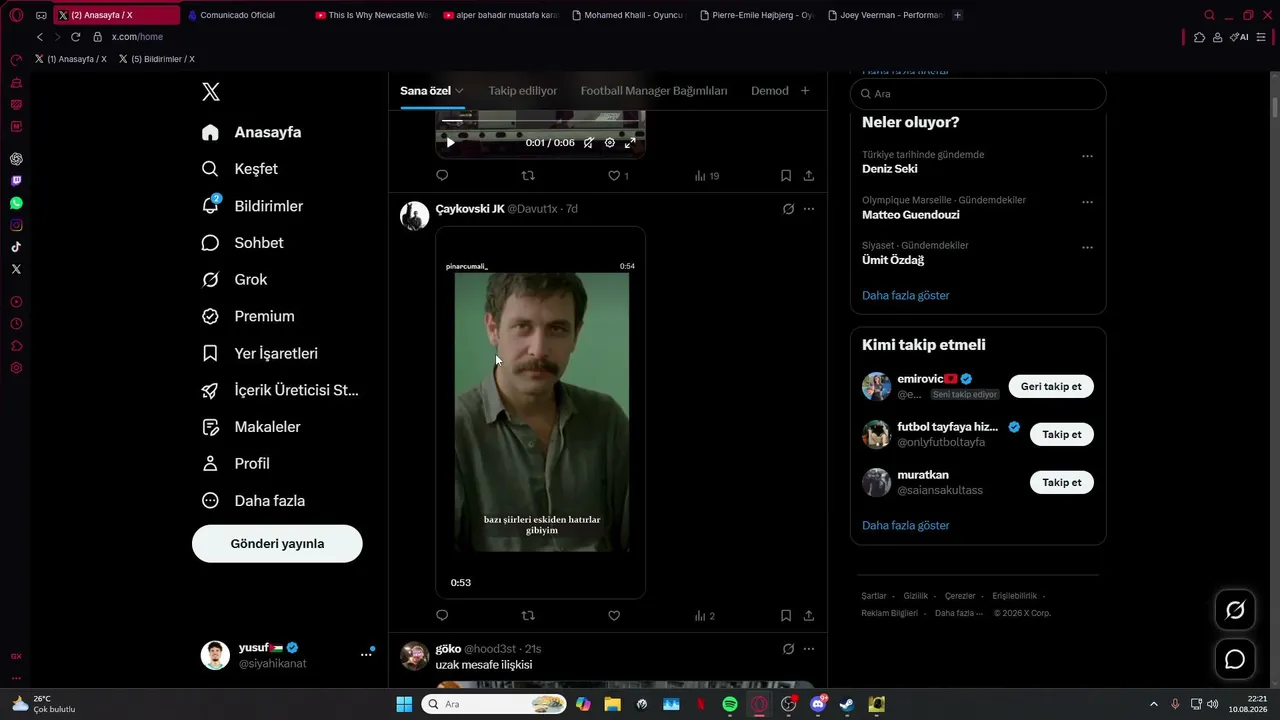Open more options for Ümit Özdağ trend
Viewport: 1280px width, 720px height.
pyautogui.click(x=1087, y=247)
